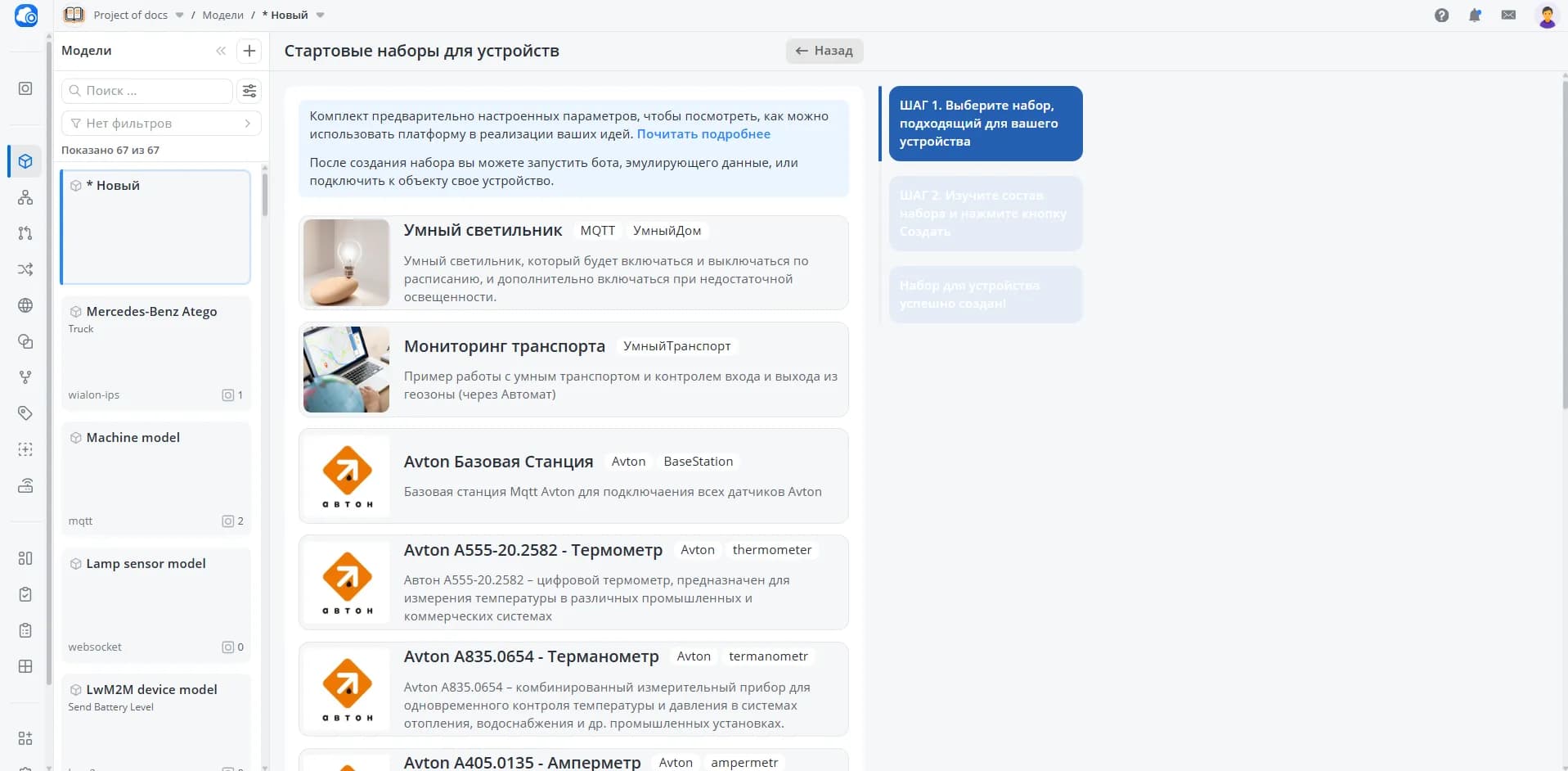Open the hierarchy tree icon in the sidebar
Screen dimensions: 1568x771
click(25, 197)
